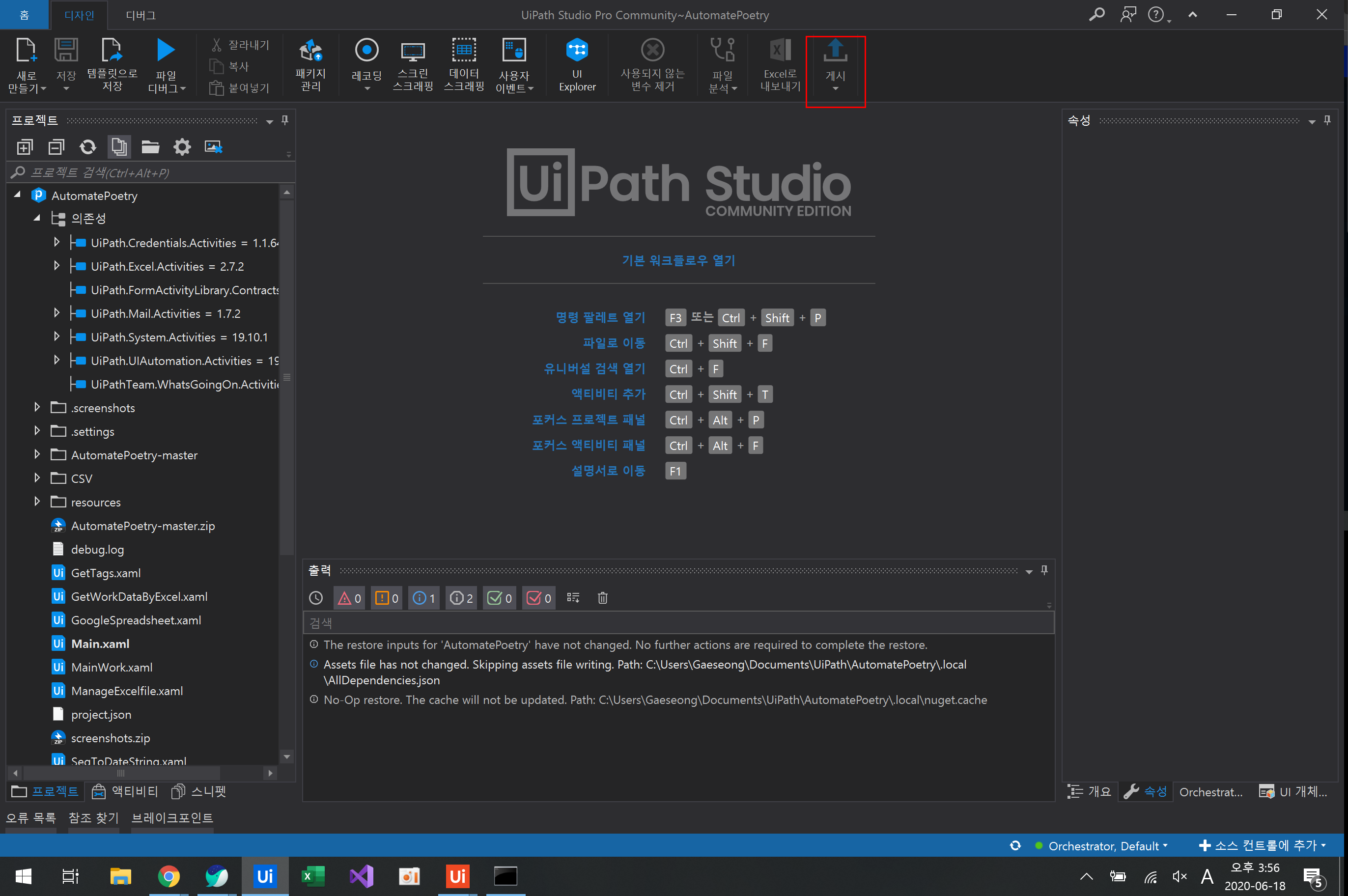Click 기본 워크플로우 열기 link
The width and height of the screenshot is (1348, 896).
[679, 260]
